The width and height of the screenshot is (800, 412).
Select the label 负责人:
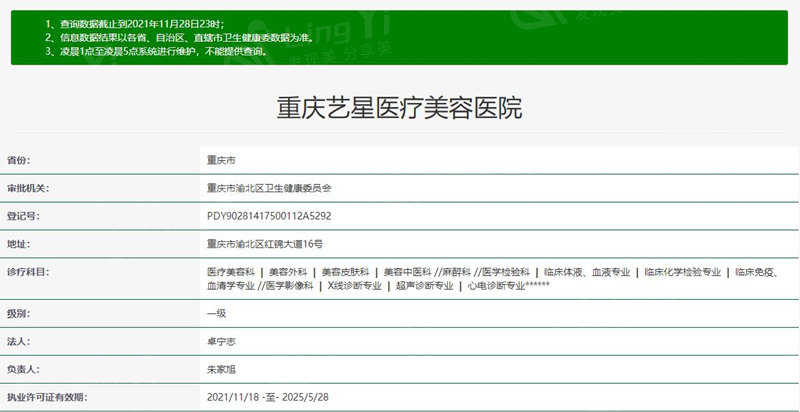(x=23, y=370)
